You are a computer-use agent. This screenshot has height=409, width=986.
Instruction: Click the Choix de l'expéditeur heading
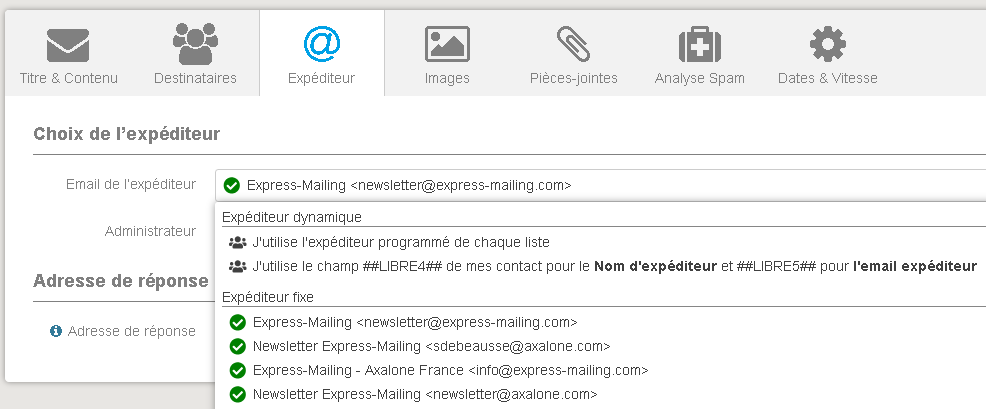tap(126, 134)
